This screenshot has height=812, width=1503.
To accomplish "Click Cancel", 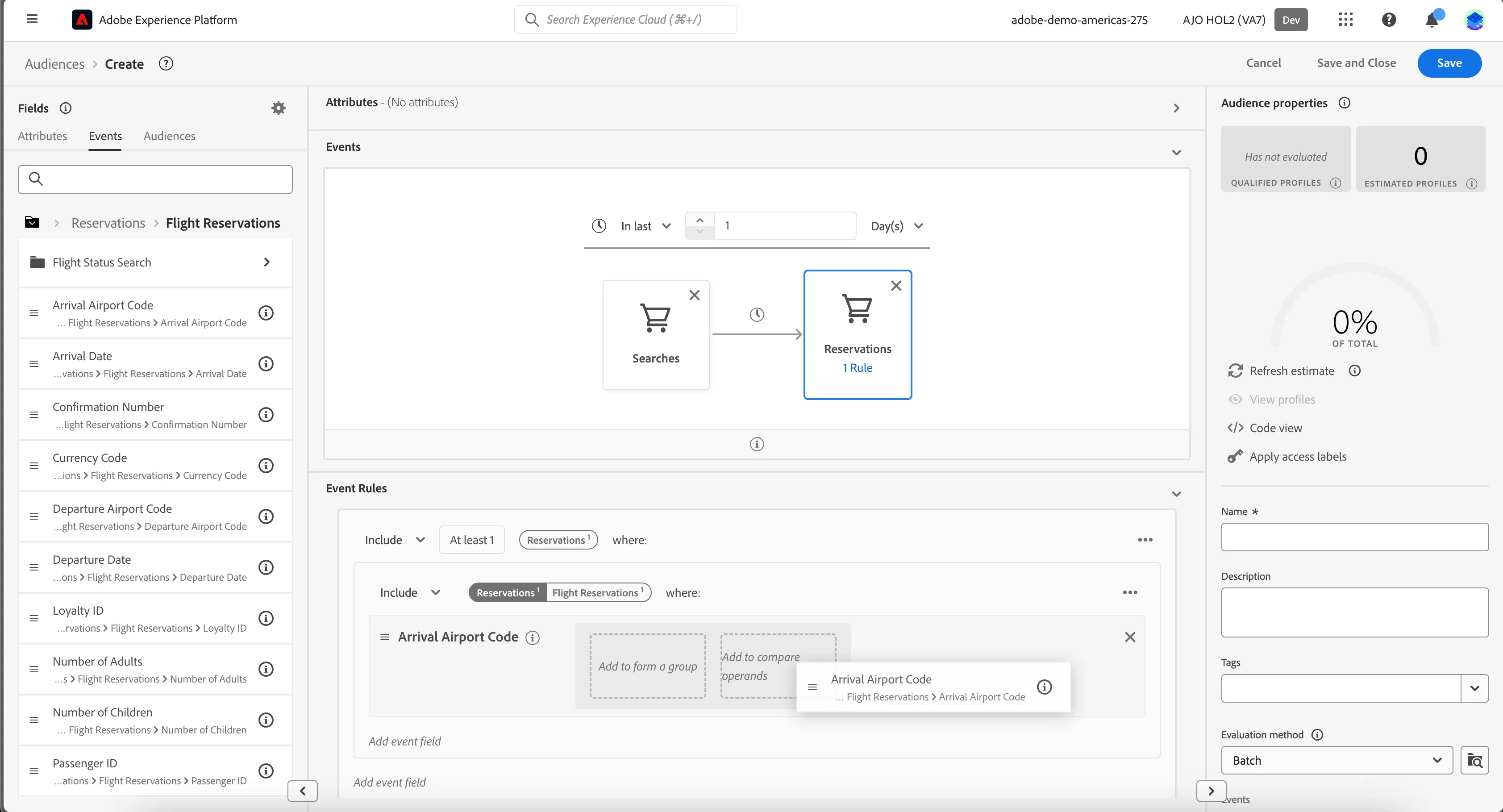I will tap(1263, 63).
